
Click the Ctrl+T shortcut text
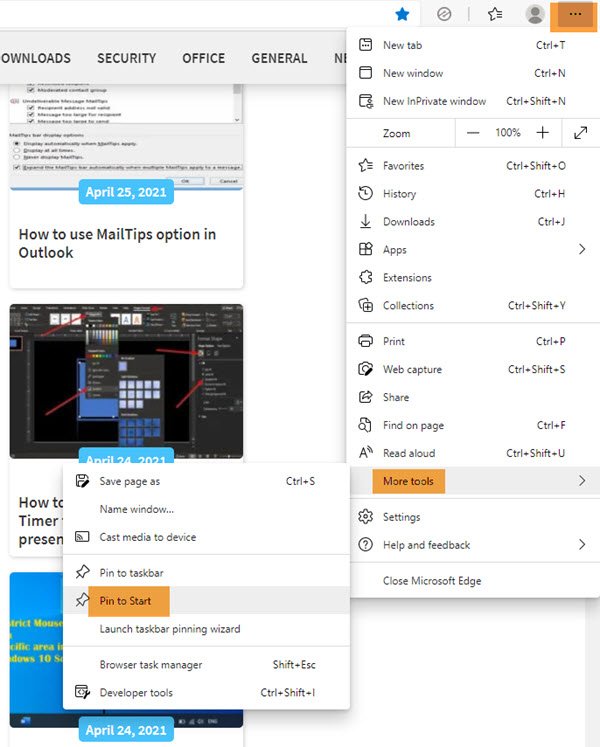coord(550,45)
